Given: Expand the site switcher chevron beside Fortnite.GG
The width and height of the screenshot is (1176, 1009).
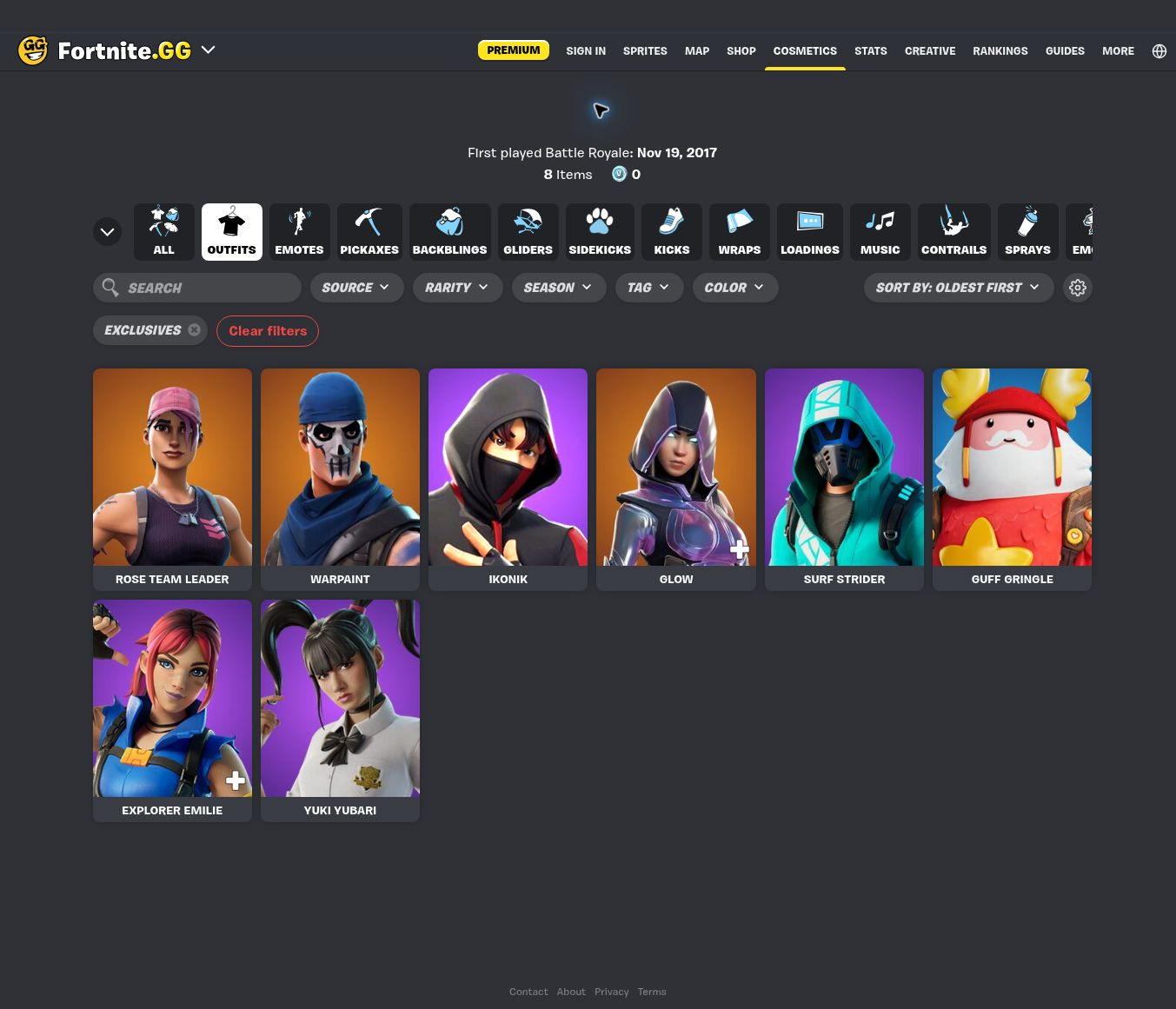Looking at the screenshot, I should coord(209,50).
